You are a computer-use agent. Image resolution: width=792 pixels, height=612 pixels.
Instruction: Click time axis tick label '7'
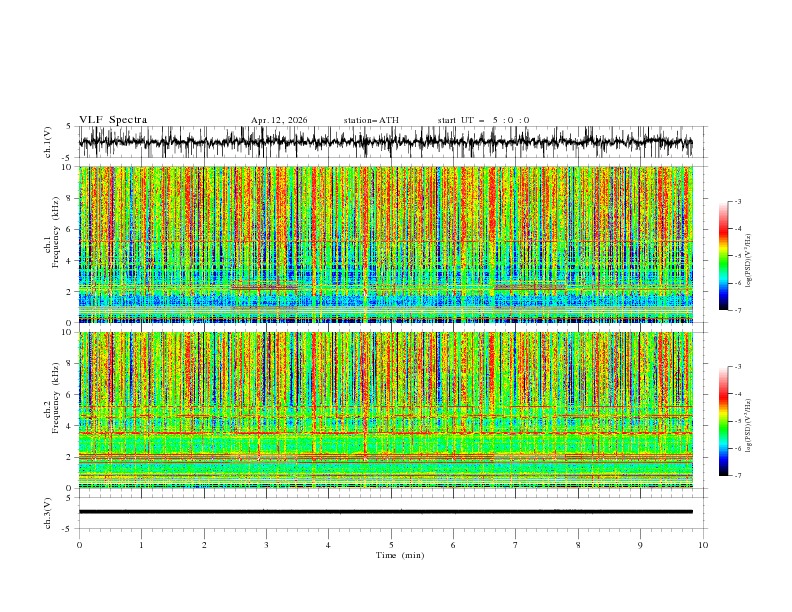tap(516, 545)
